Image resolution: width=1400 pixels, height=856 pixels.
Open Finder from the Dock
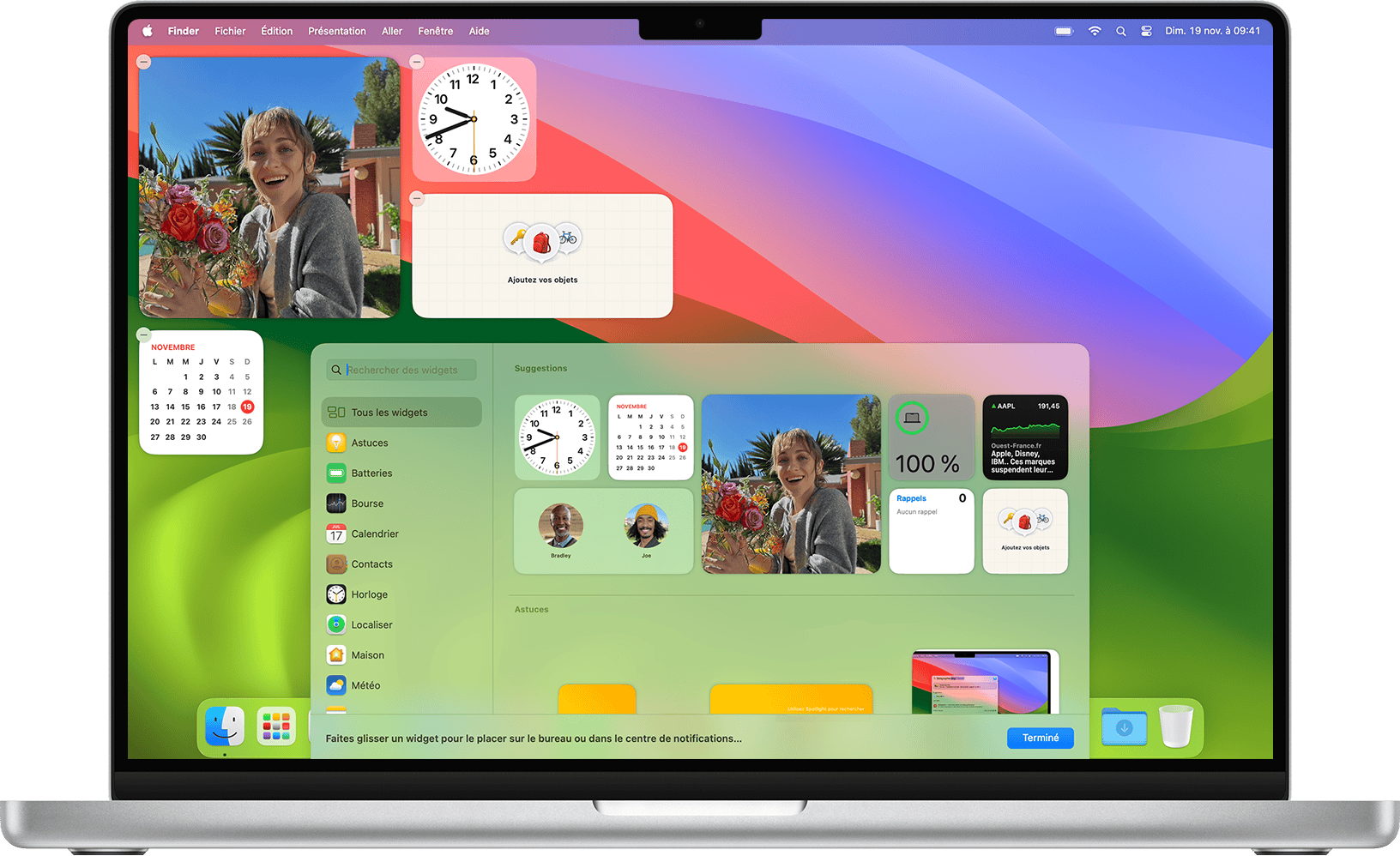point(225,726)
